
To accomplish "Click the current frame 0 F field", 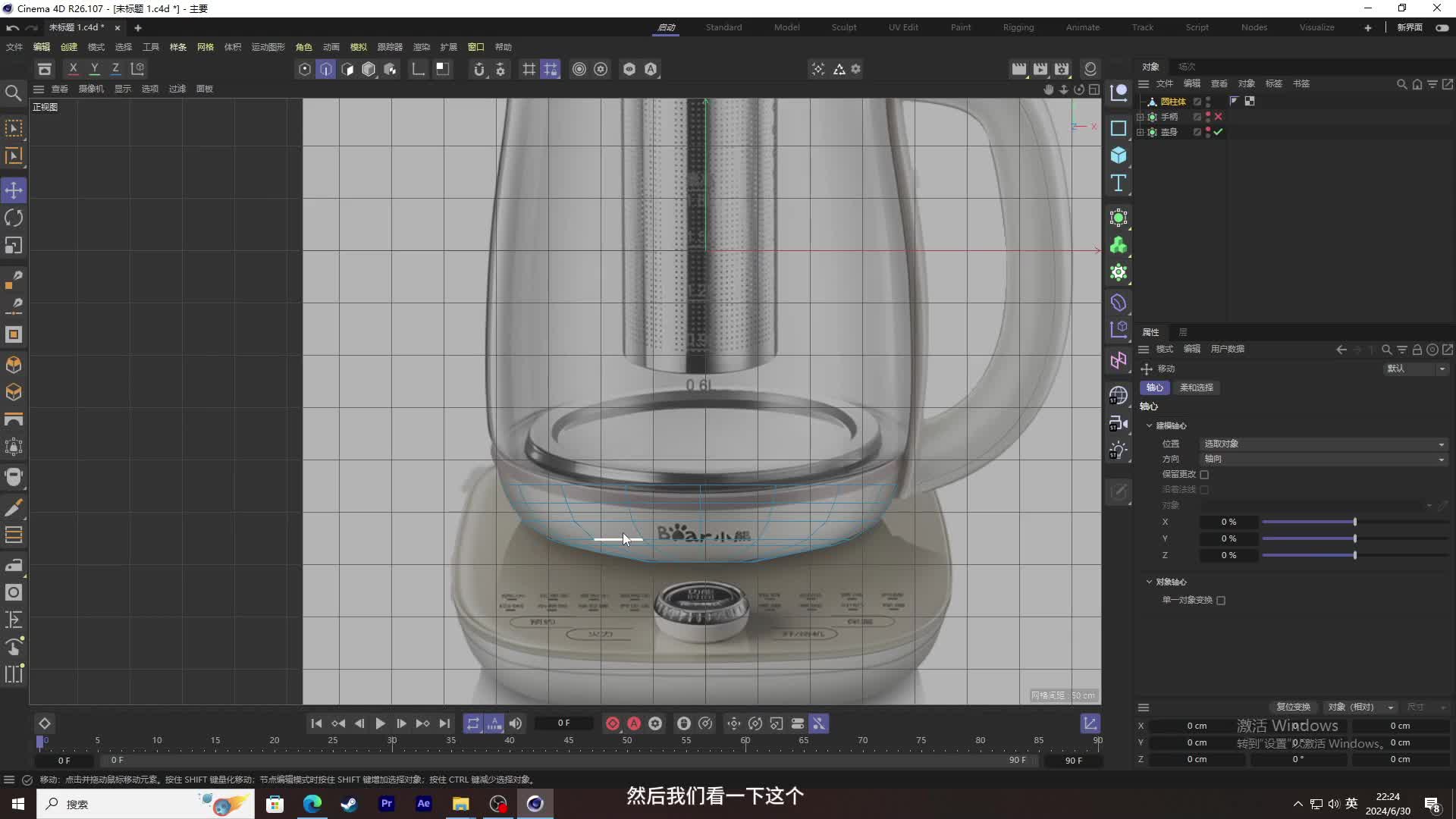I will pos(563,723).
